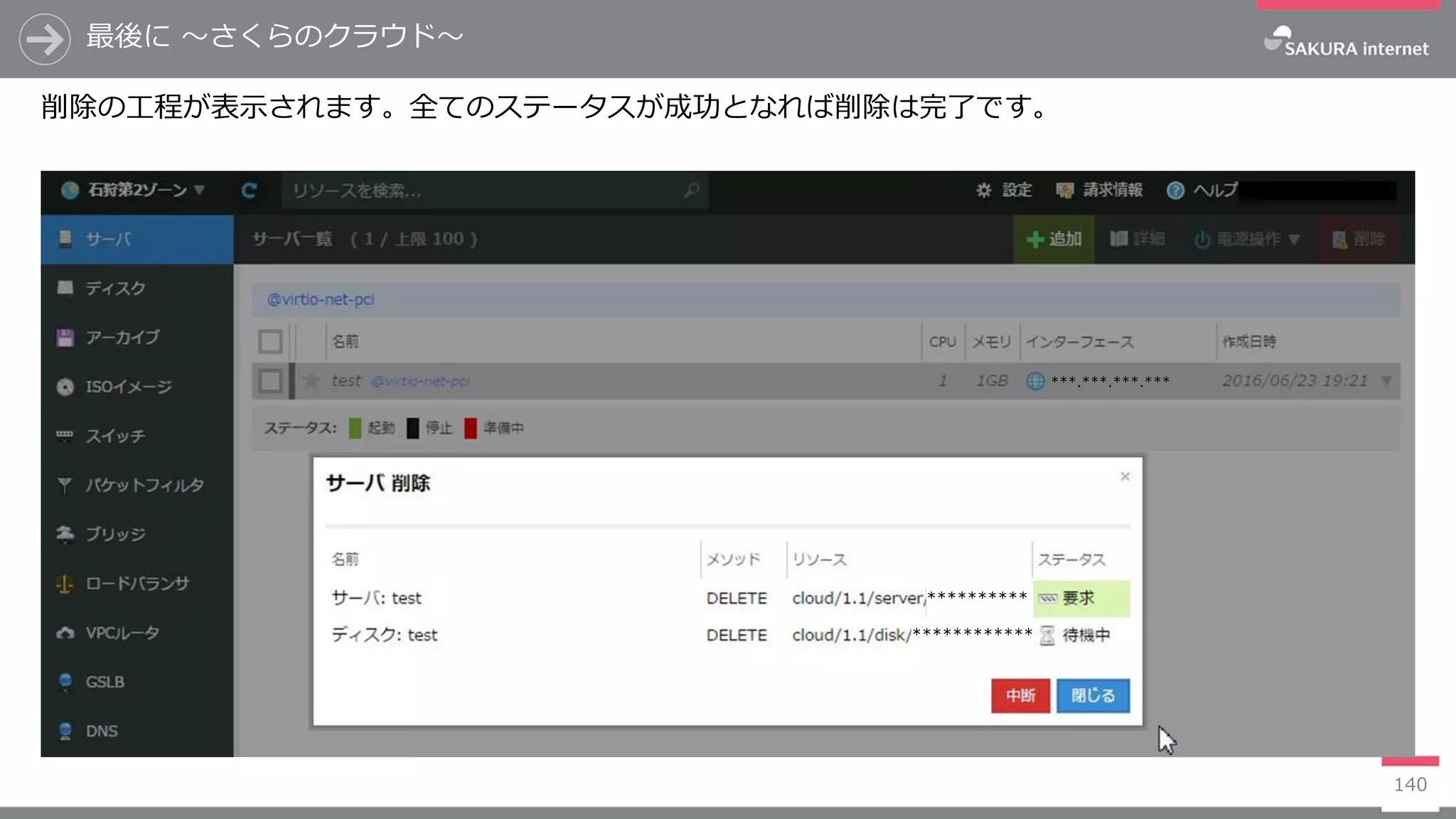1456x819 pixels.
Task: Click the リソースを検索 search input field
Action: tap(495, 191)
